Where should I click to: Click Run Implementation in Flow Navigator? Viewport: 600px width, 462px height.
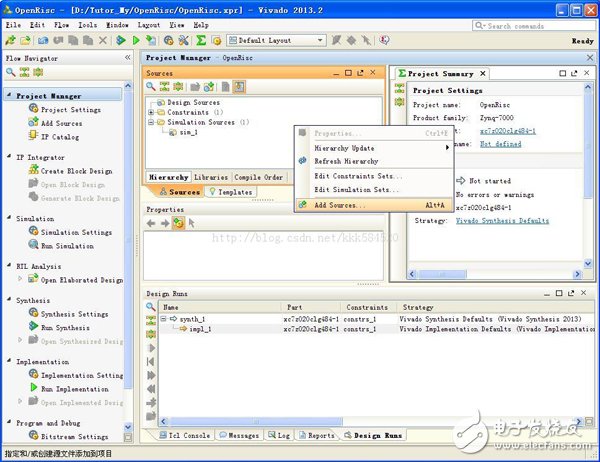[72, 388]
